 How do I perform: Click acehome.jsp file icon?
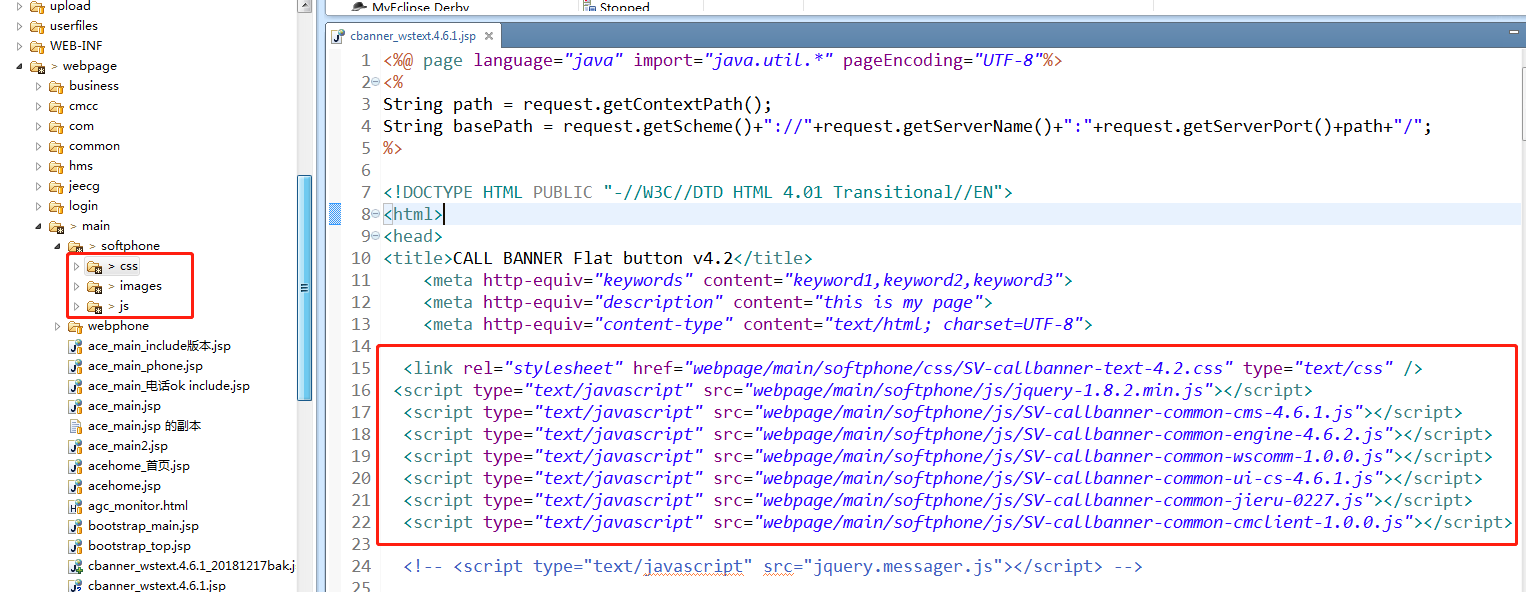click(75, 486)
